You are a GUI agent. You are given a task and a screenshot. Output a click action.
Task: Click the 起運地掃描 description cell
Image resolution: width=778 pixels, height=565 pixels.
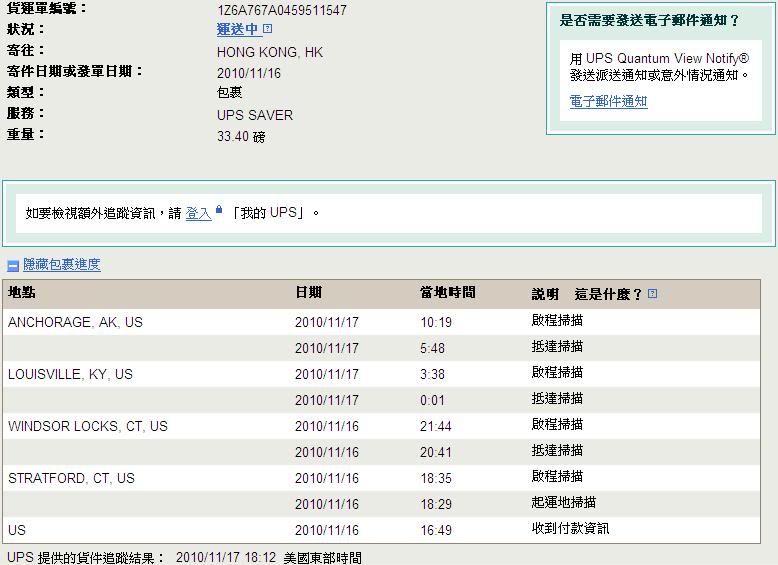(x=564, y=503)
